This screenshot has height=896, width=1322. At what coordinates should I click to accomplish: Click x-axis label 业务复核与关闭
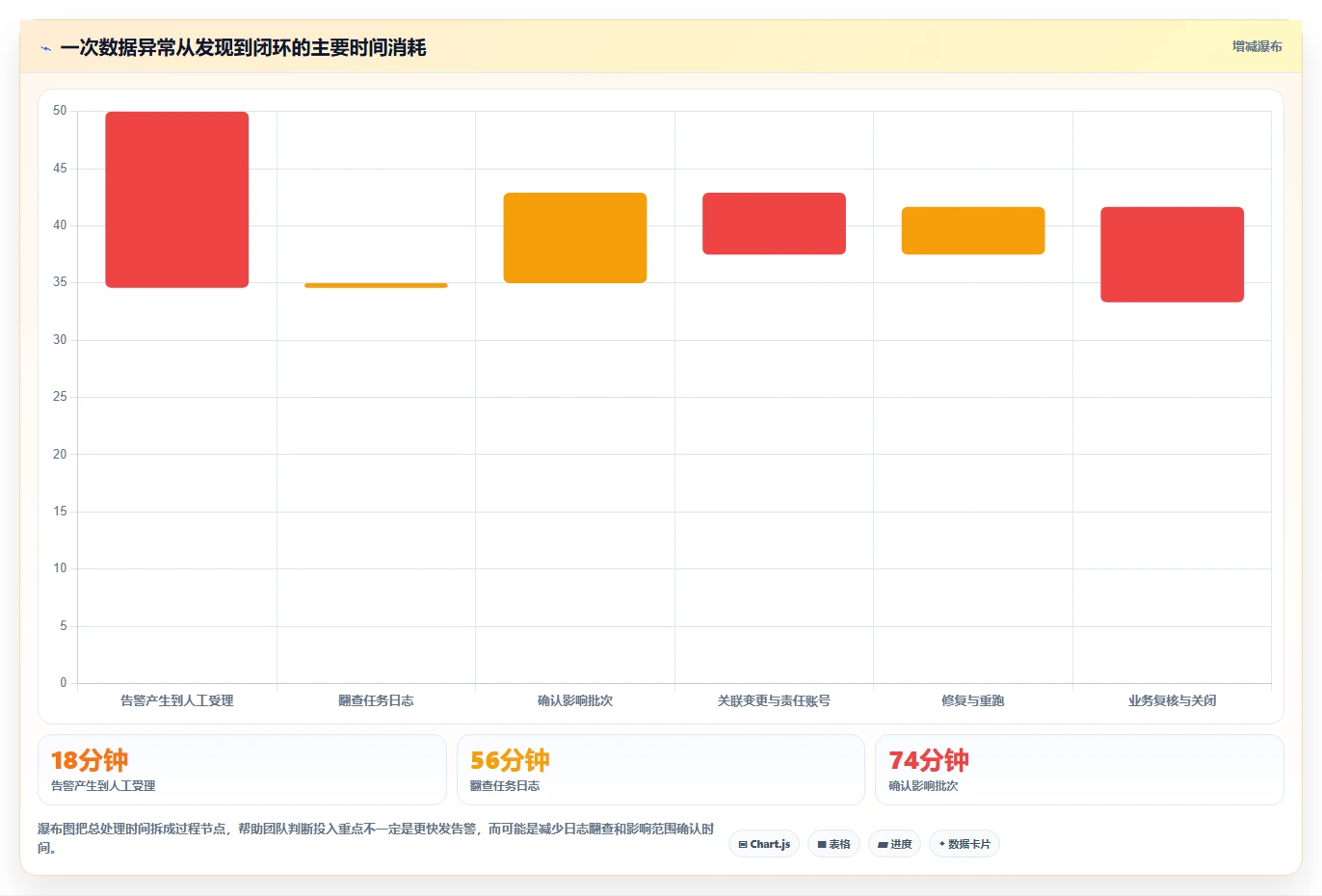(1173, 700)
